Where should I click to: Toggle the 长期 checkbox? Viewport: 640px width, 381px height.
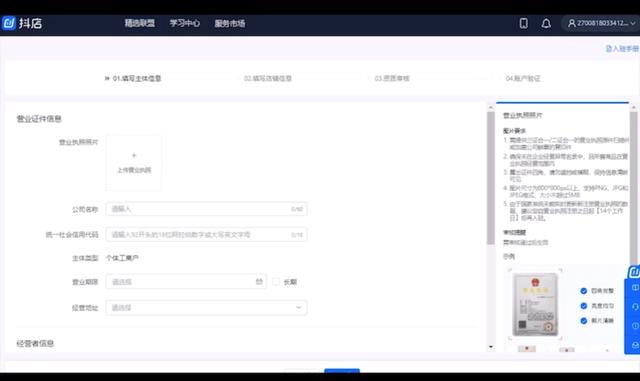[x=276, y=281]
